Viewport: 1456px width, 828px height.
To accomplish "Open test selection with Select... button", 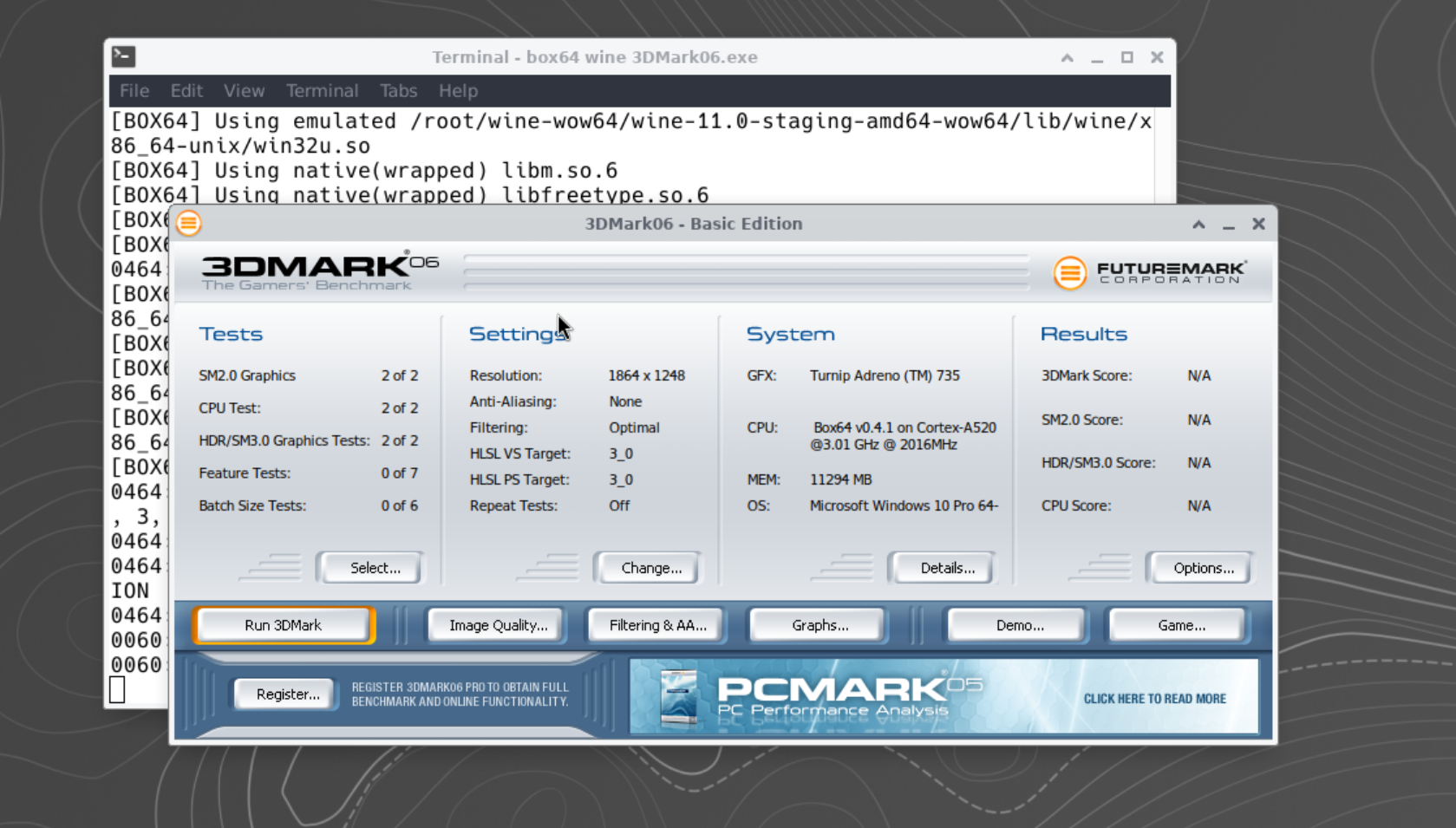I will click(374, 568).
